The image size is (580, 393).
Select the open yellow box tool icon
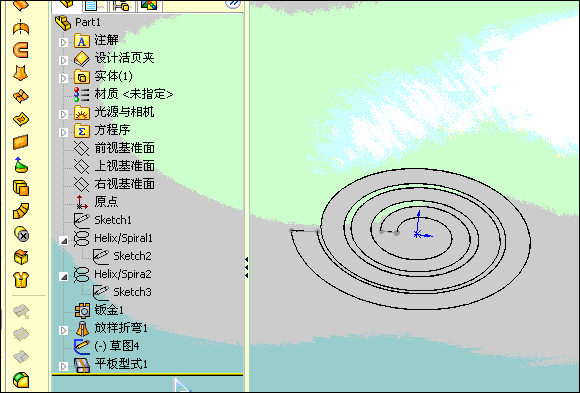click(21, 257)
